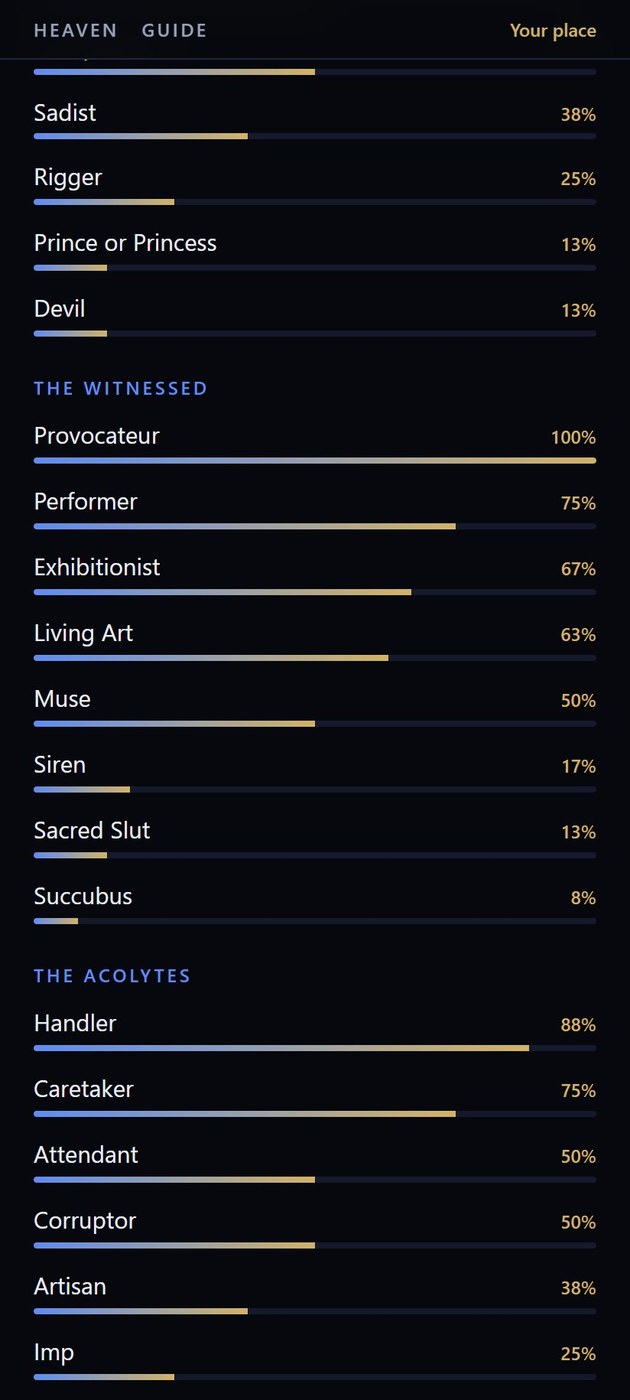Open the HEAVEN navigation link
The width and height of the screenshot is (630, 1400).
click(75, 30)
